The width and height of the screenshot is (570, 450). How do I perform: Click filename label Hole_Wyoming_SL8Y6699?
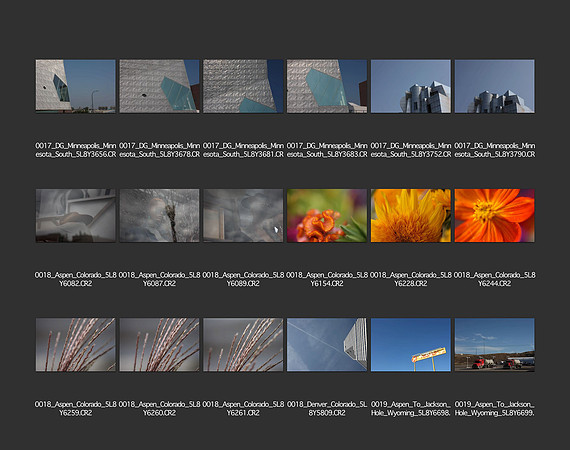(x=494, y=409)
